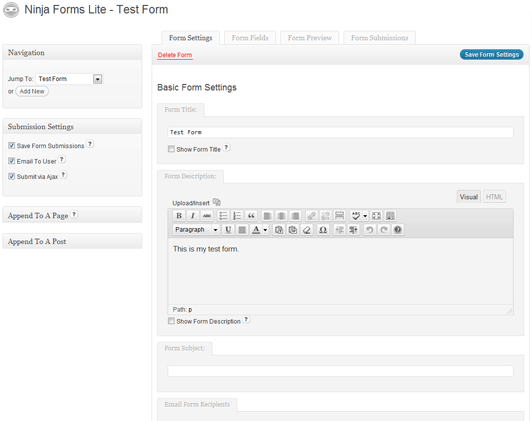The image size is (532, 421).
Task: Click the Upload/Insert media icon
Action: [x=216, y=202]
